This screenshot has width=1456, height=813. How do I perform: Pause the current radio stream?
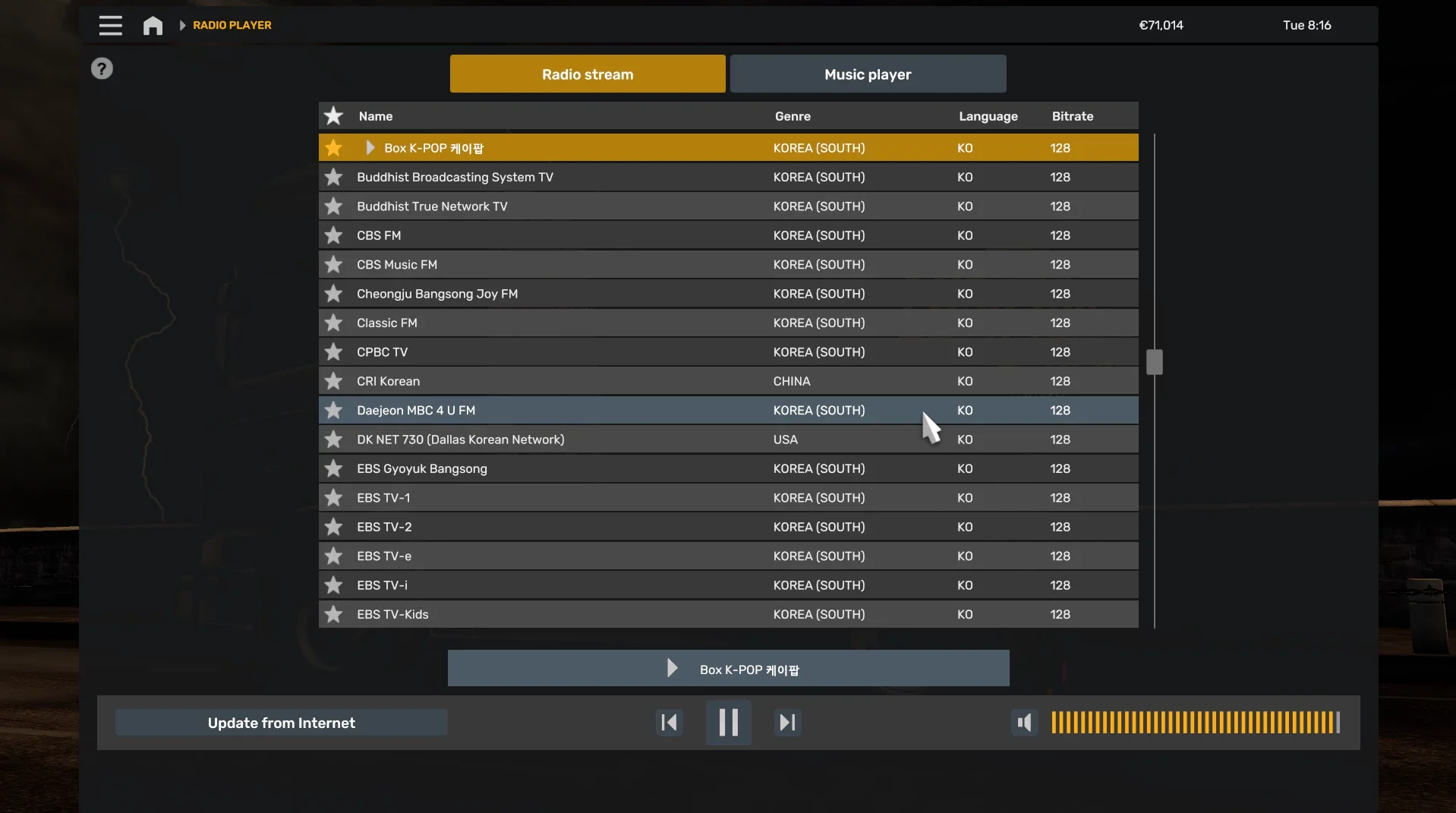(x=728, y=723)
